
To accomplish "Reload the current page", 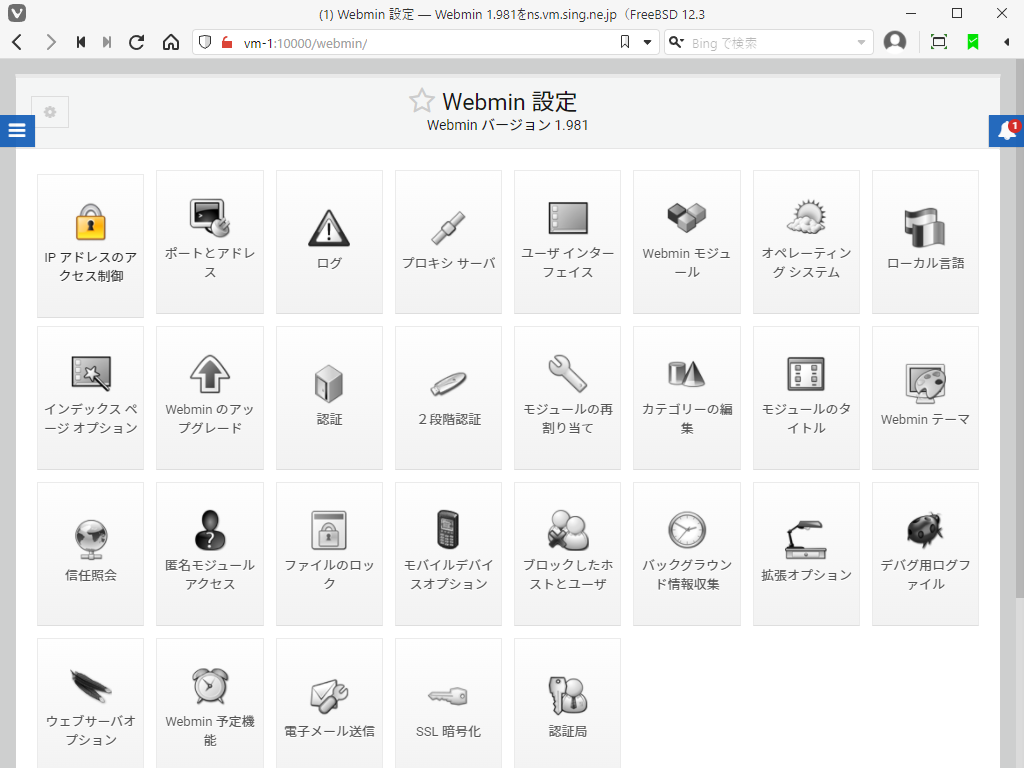I will (136, 42).
